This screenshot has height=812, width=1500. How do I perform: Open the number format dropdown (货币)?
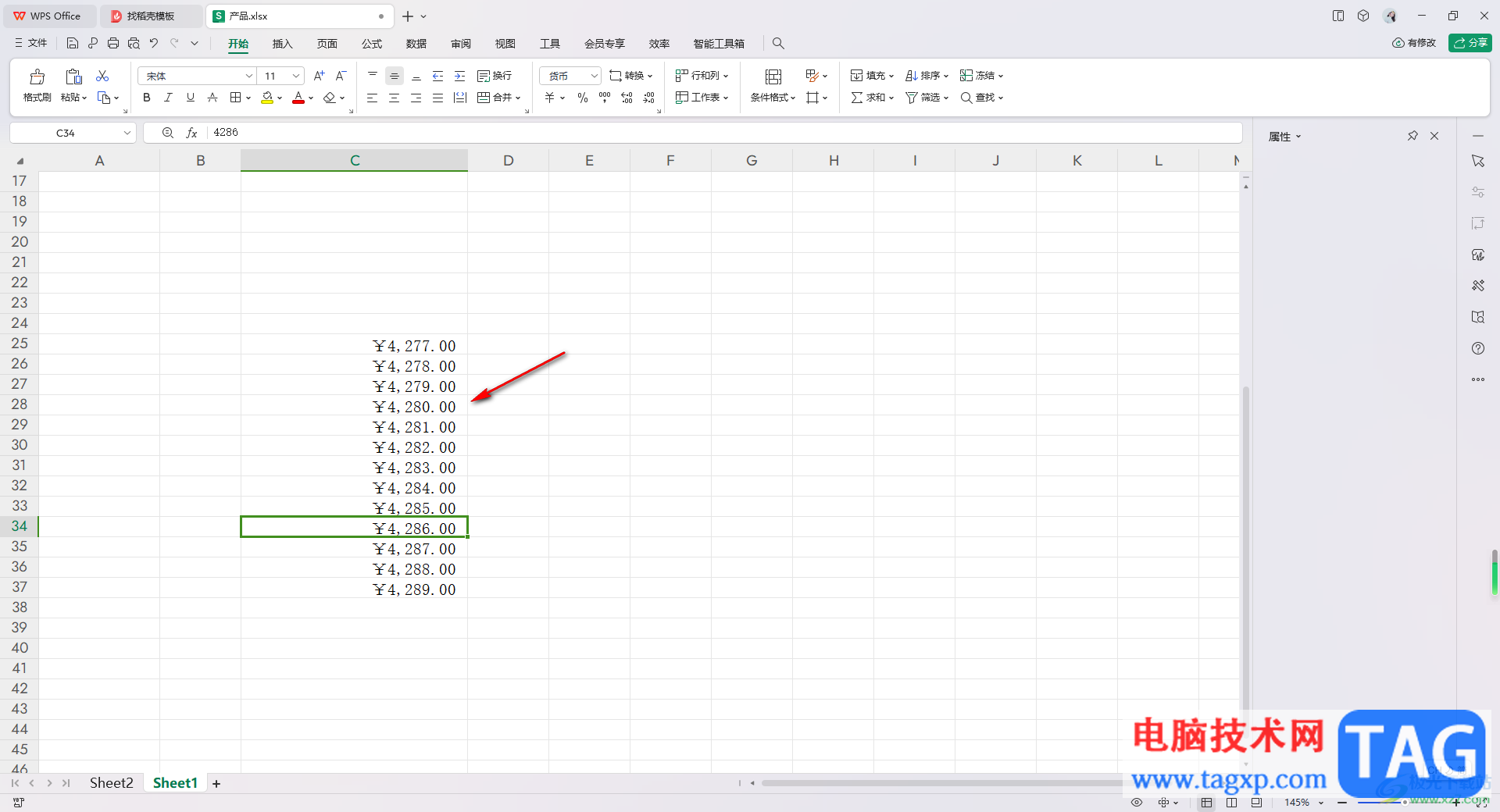(x=594, y=76)
